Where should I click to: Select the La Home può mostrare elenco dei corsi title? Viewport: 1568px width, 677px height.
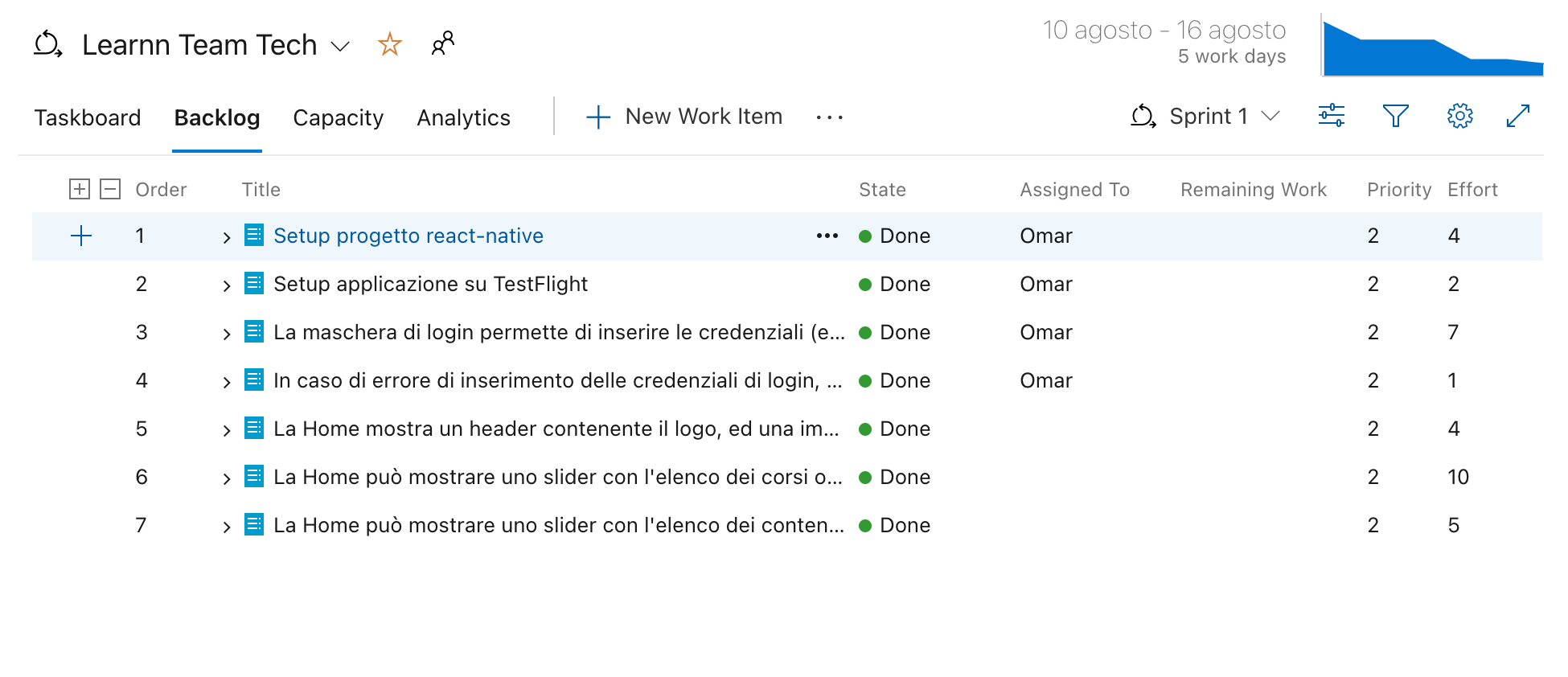pos(558,477)
